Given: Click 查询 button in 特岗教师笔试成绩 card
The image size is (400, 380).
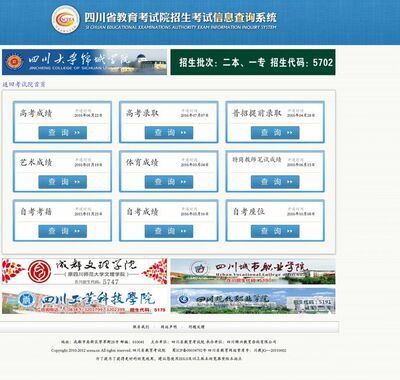Looking at the screenshot, I should [x=275, y=182].
